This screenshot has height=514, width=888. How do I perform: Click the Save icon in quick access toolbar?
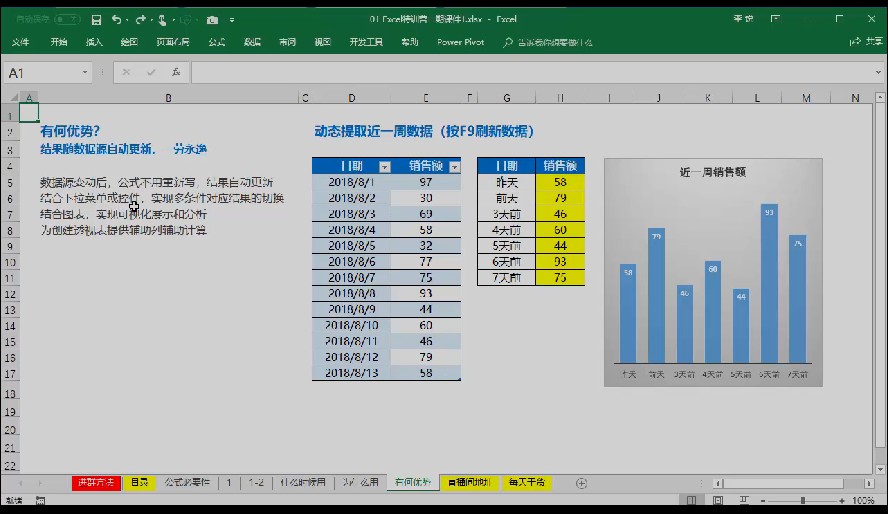click(96, 20)
